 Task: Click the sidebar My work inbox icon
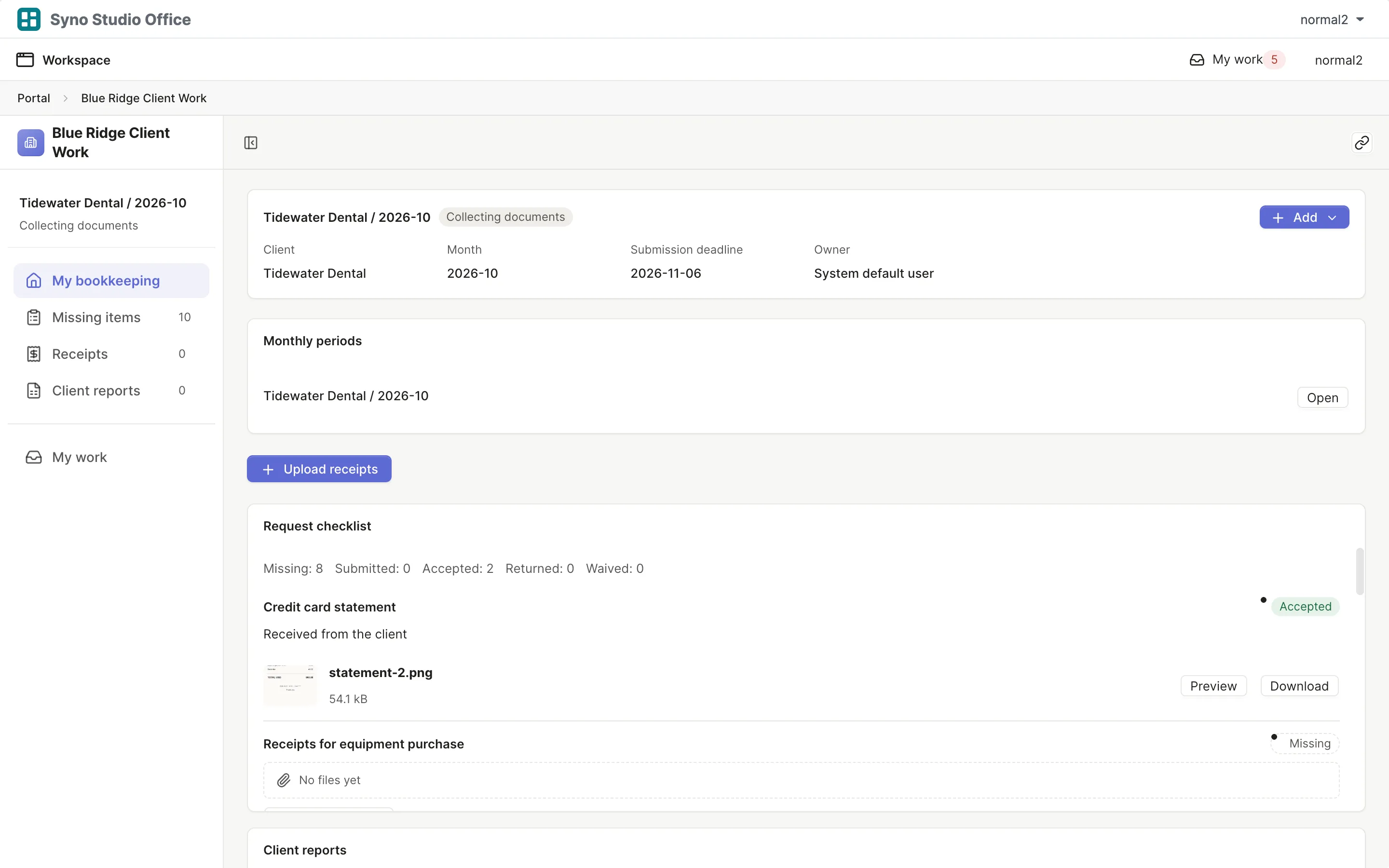tap(34, 458)
